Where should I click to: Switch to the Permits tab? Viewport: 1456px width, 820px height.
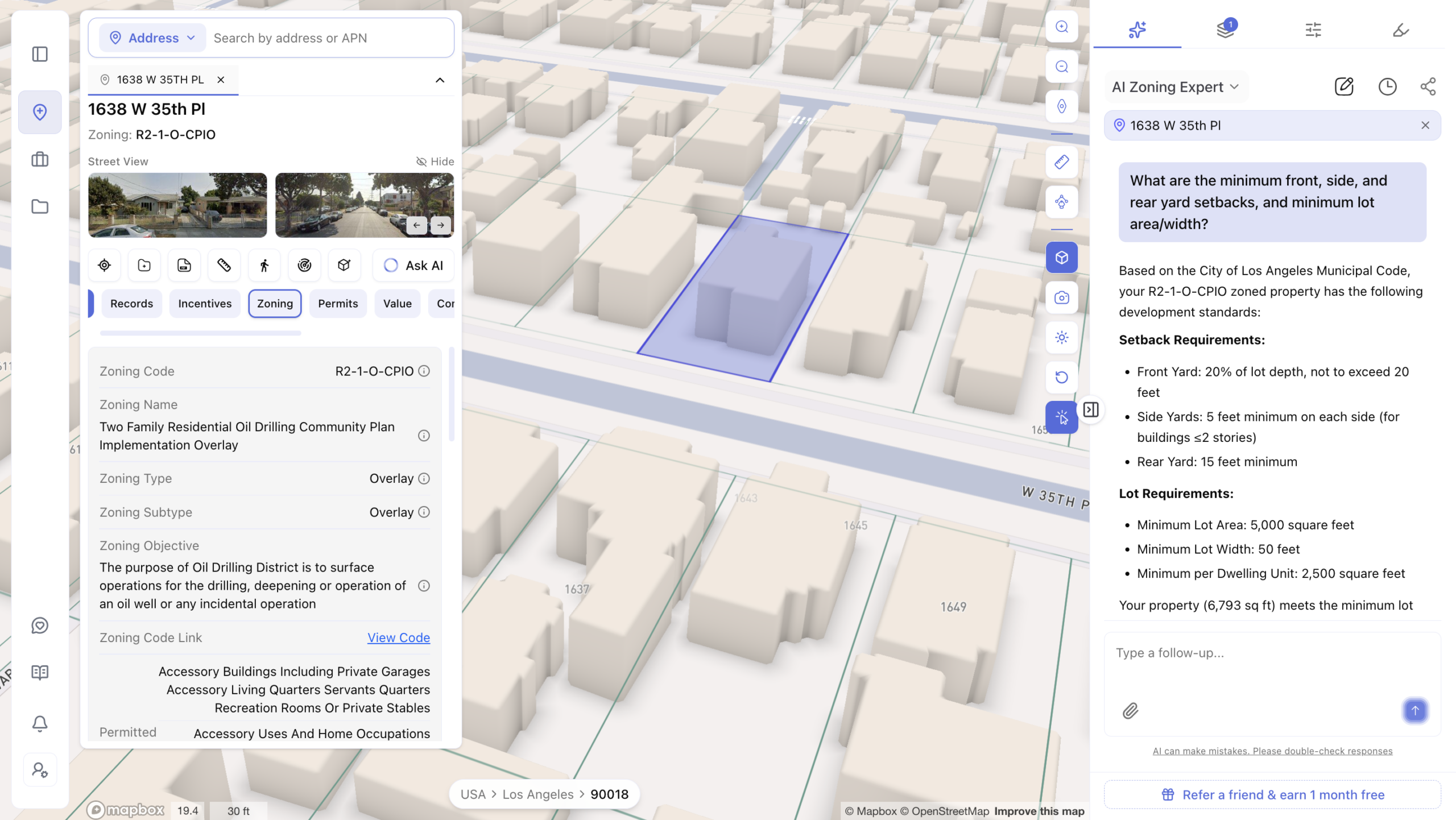coord(338,304)
